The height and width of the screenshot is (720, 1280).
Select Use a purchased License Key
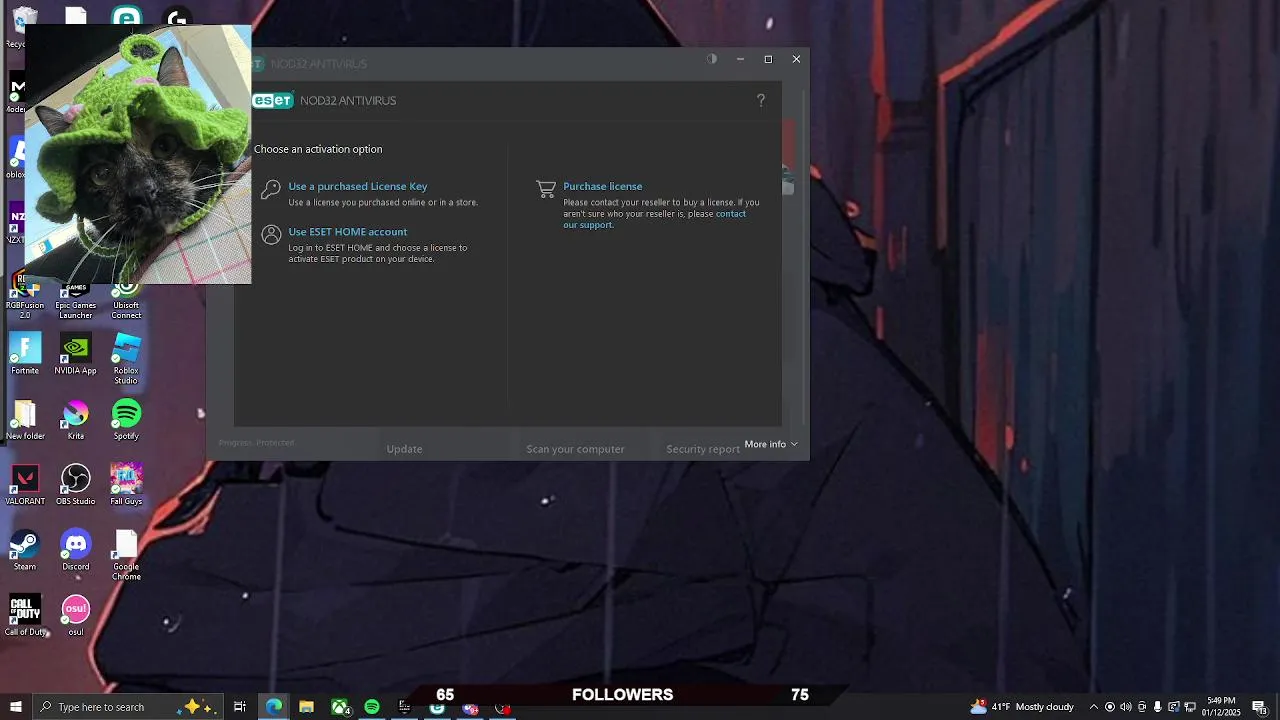click(357, 186)
